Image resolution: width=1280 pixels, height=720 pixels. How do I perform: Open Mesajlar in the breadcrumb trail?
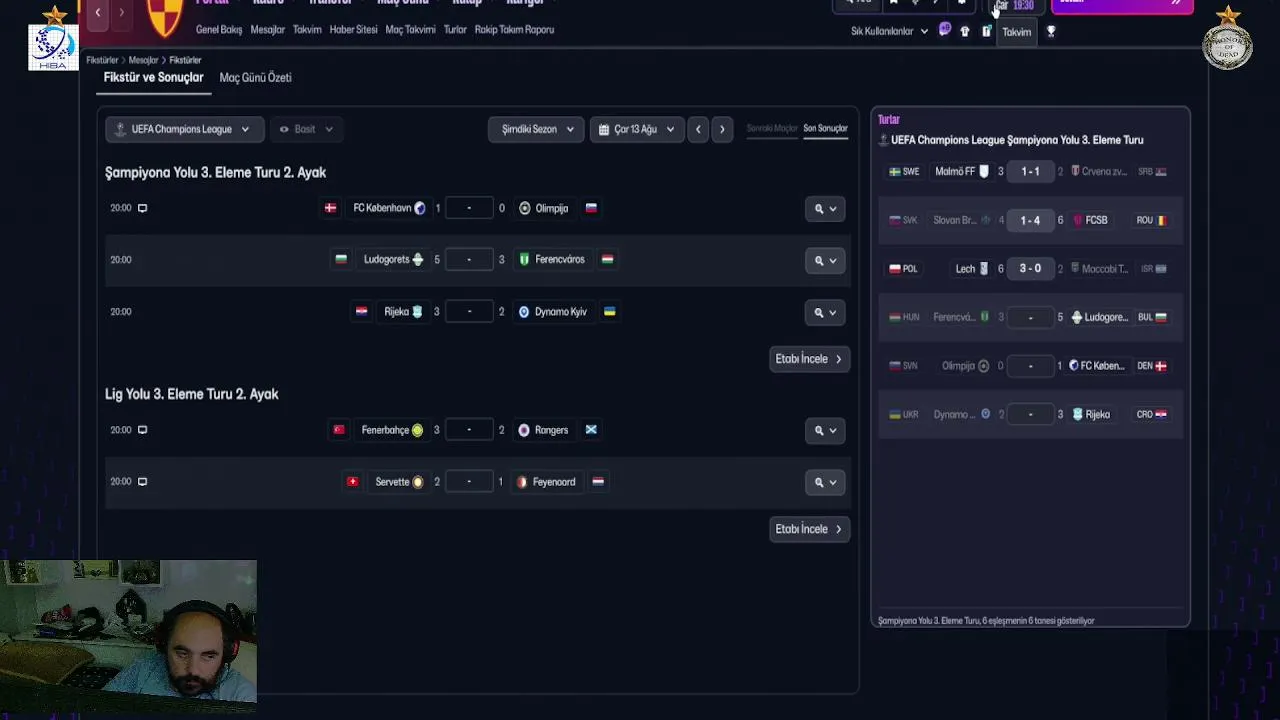pos(143,60)
